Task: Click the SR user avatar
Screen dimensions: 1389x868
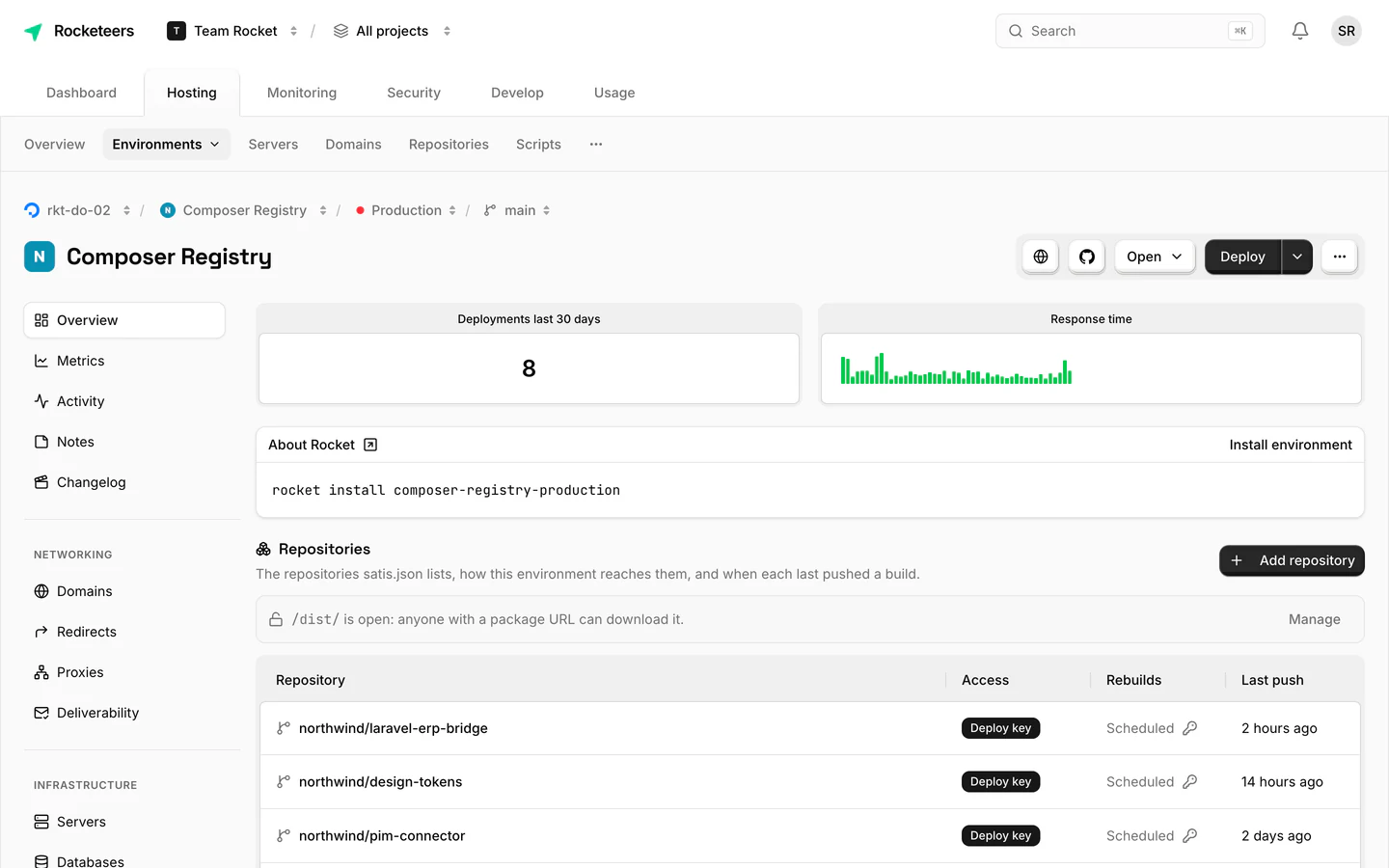Action: click(1347, 31)
